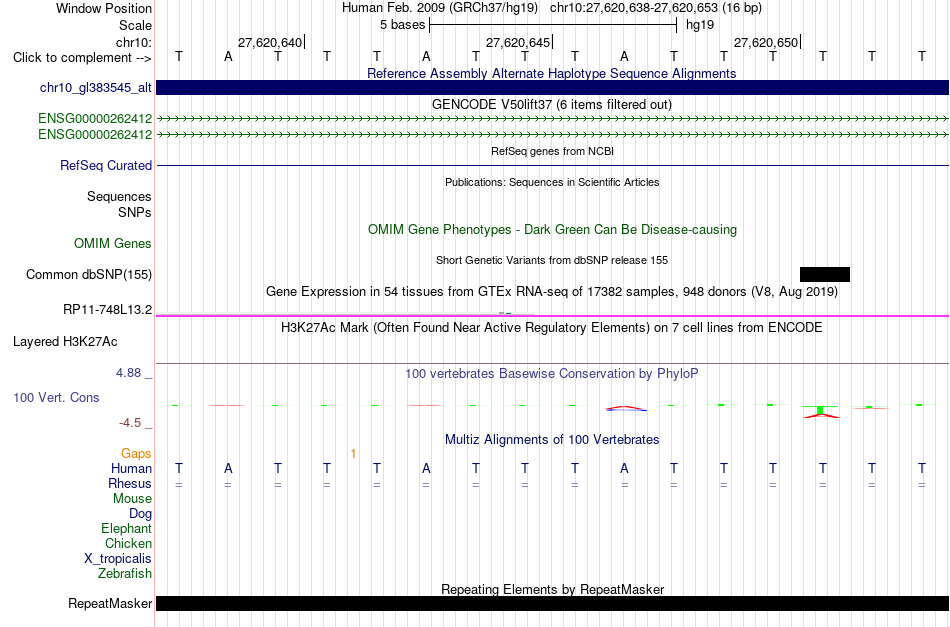Click the Chicken species label
Image resolution: width=950 pixels, height=627 pixels.
pyautogui.click(x=128, y=543)
